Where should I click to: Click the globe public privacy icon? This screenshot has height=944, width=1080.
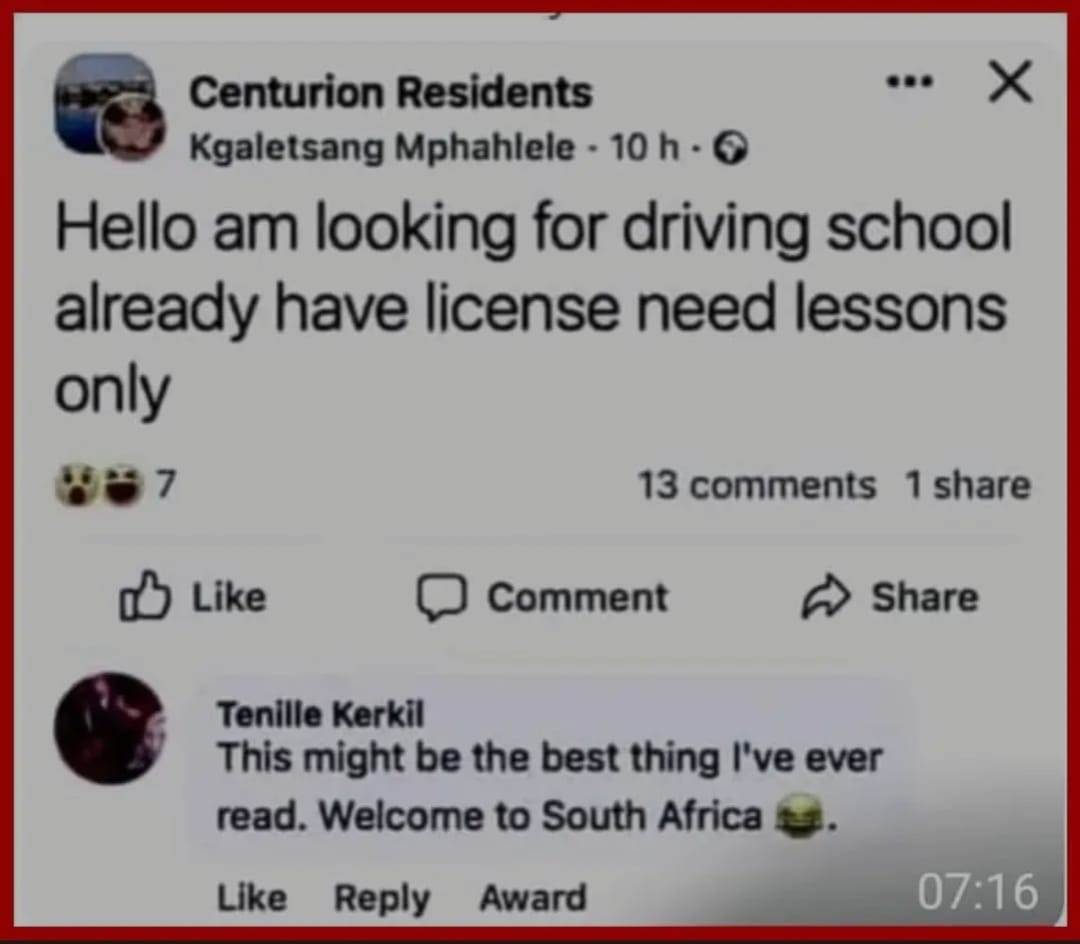[731, 147]
